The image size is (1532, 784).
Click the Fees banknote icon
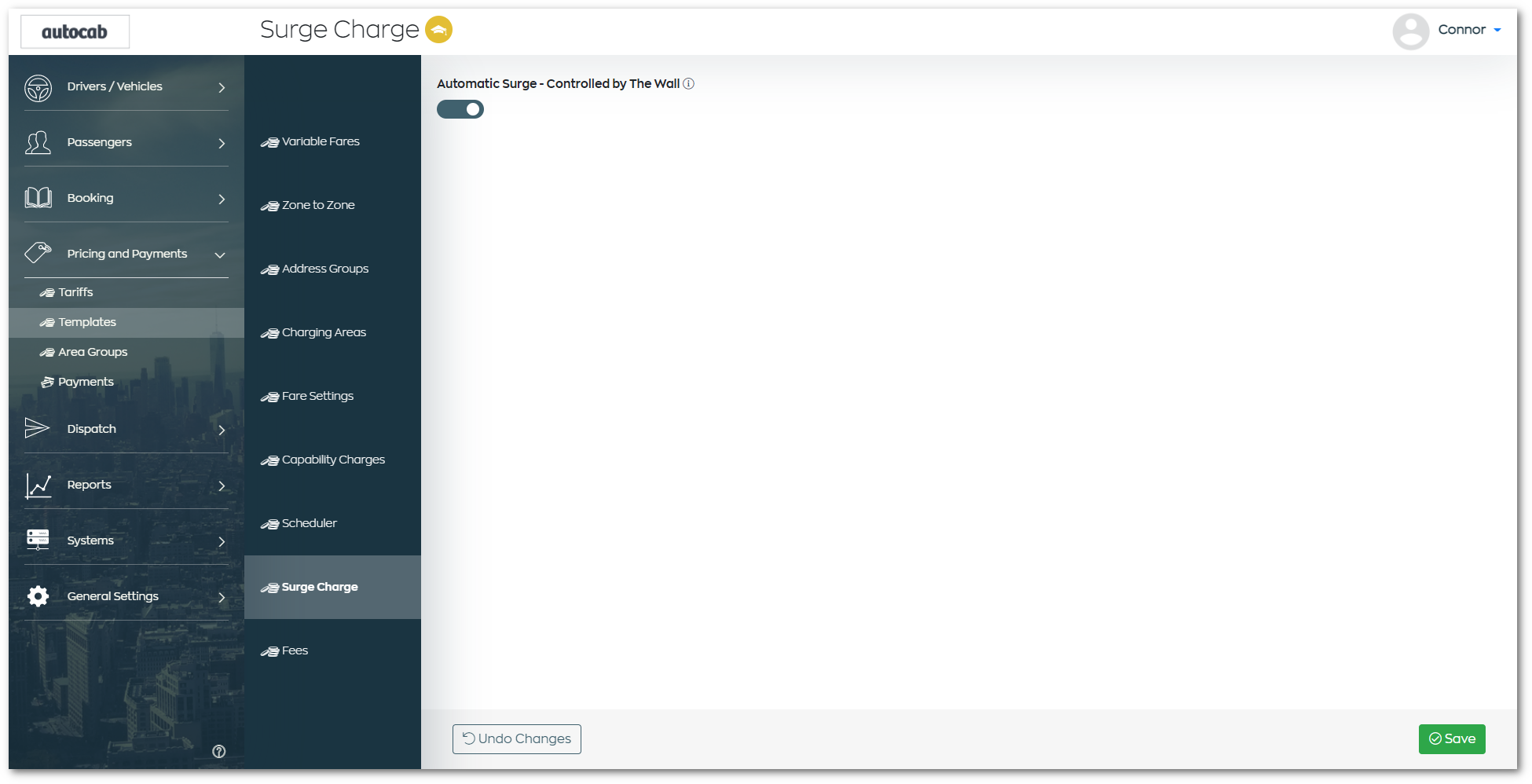pos(269,651)
